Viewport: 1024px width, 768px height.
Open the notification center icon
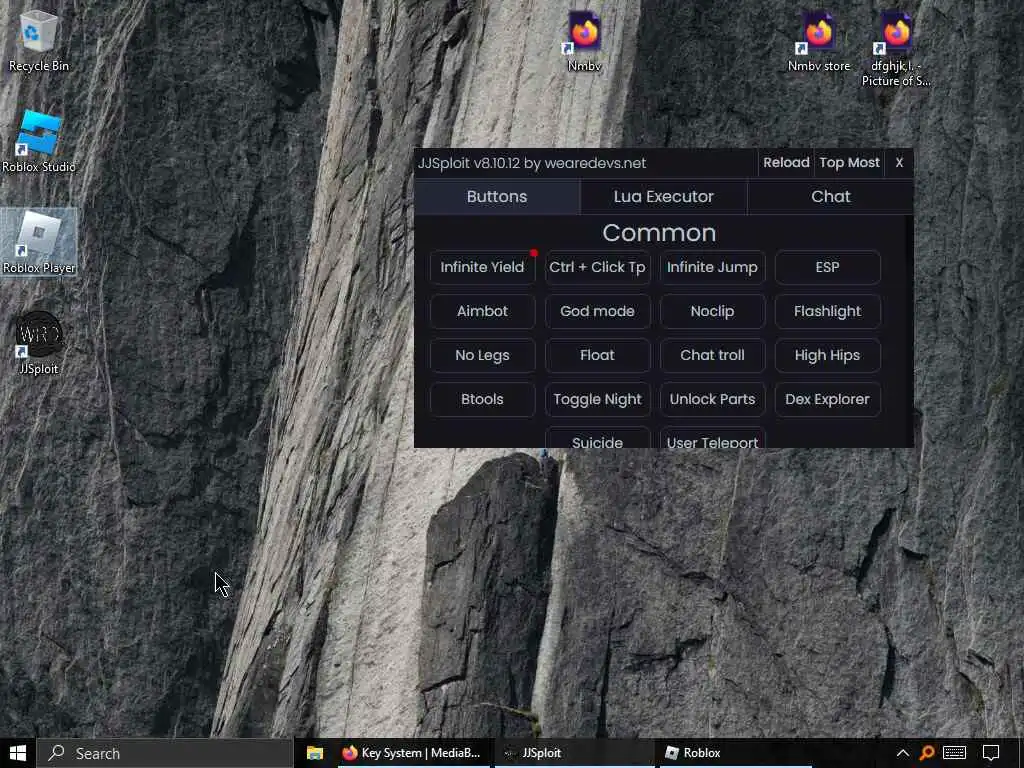pos(991,753)
